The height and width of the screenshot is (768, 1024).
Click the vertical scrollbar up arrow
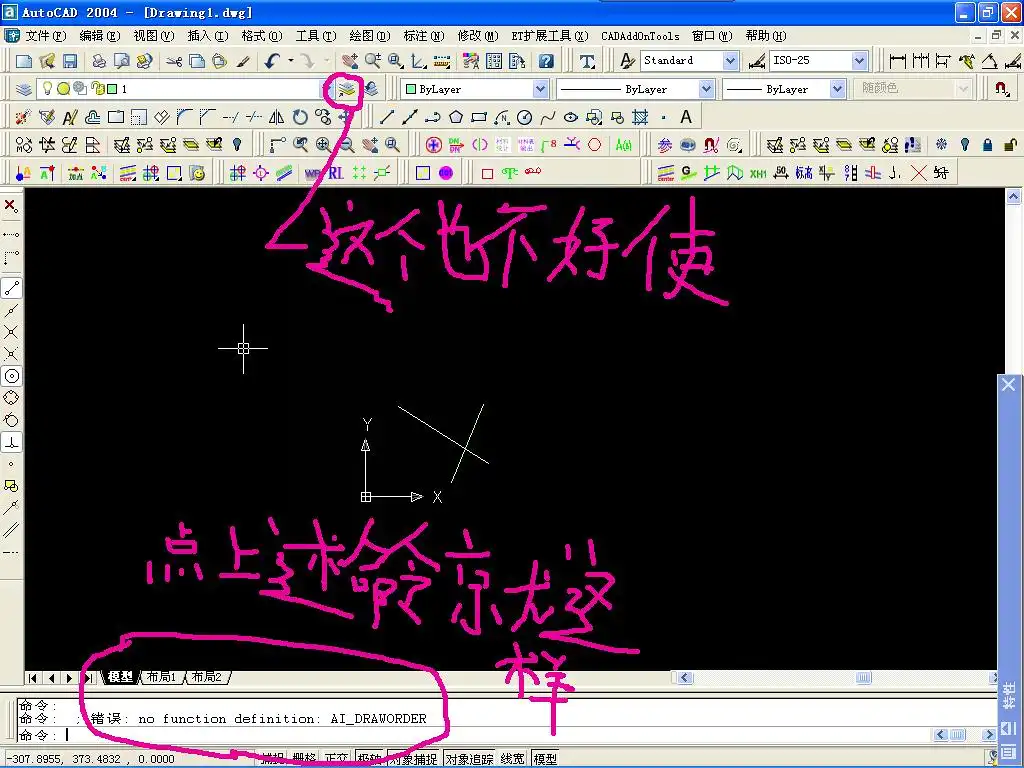click(1013, 195)
